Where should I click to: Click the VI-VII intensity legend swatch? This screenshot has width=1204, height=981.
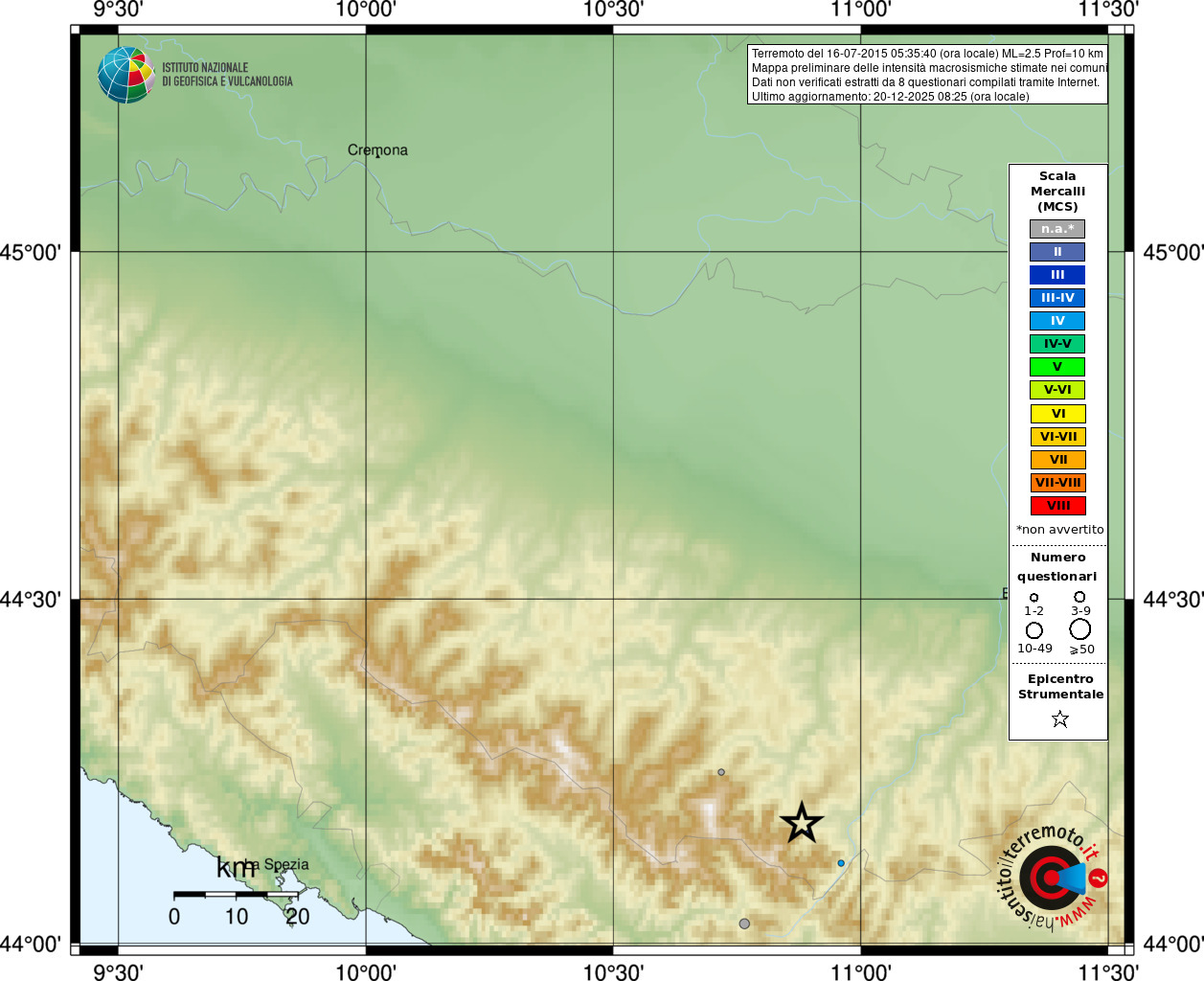click(x=1057, y=437)
